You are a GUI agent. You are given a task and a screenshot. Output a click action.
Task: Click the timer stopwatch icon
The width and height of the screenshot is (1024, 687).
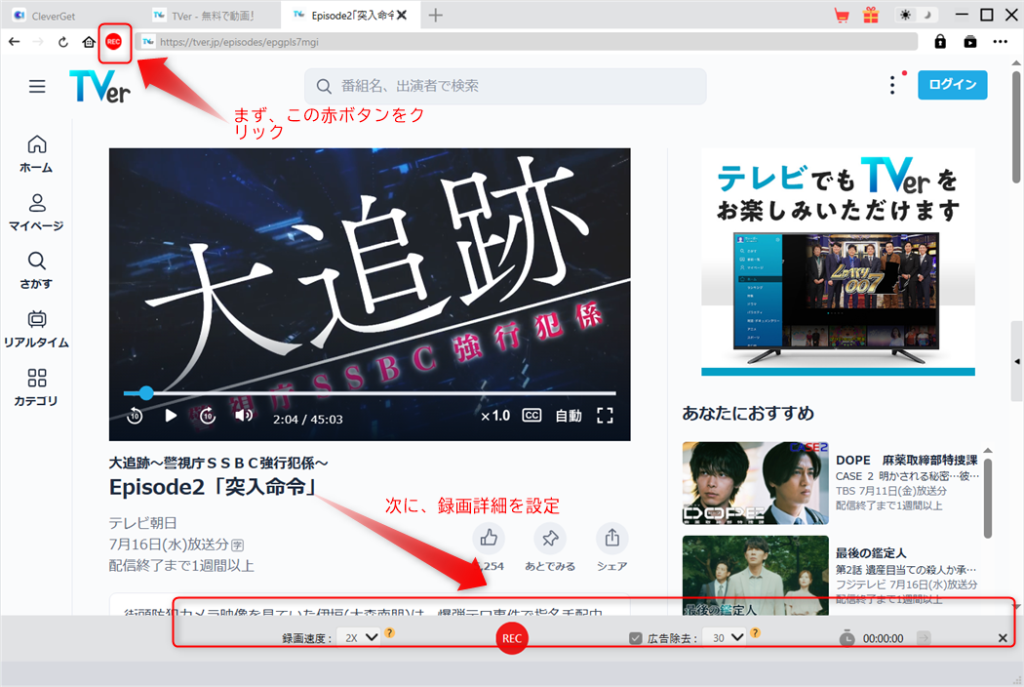pos(846,637)
